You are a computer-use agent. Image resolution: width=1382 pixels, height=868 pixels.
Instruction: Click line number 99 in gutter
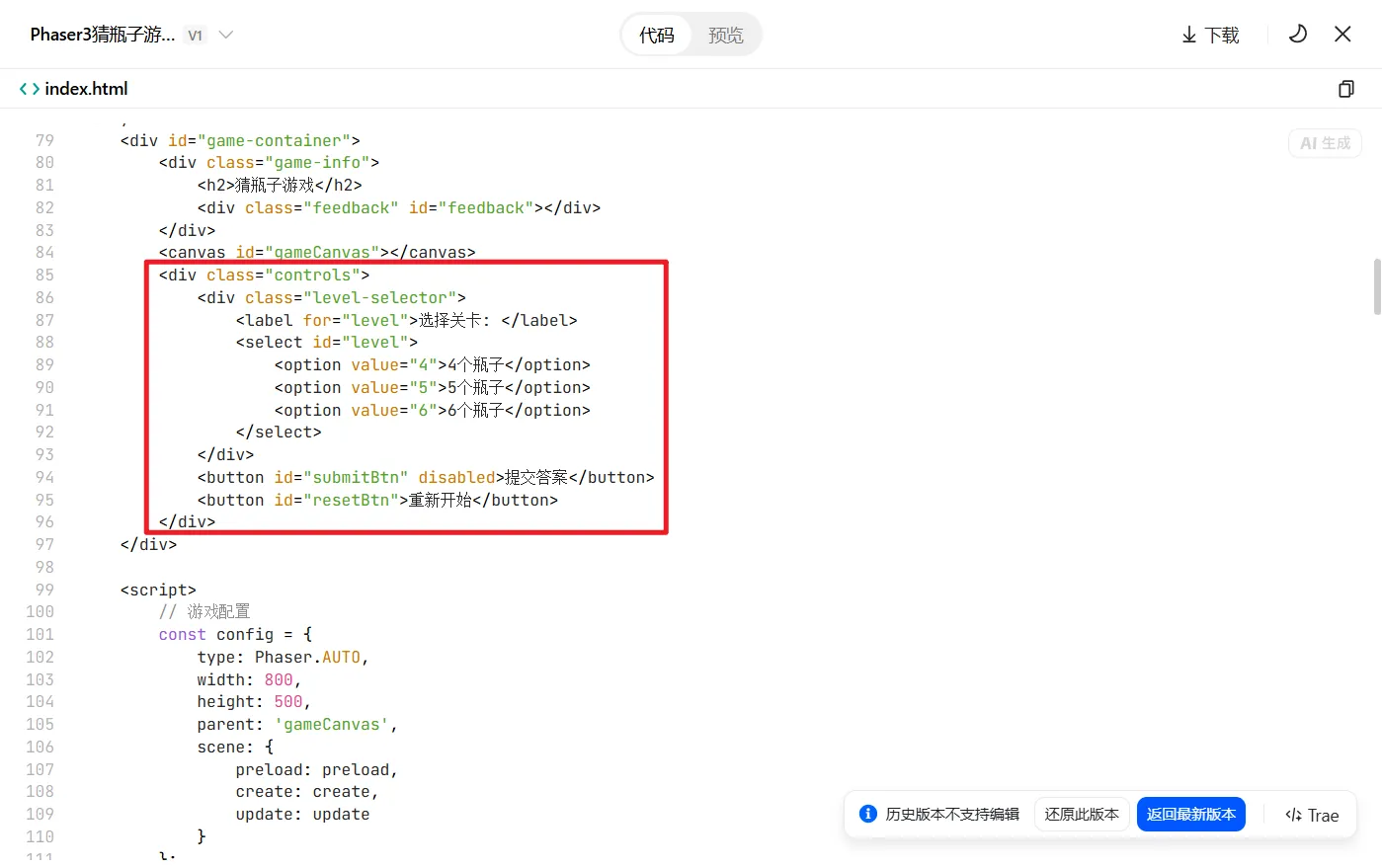click(x=44, y=590)
